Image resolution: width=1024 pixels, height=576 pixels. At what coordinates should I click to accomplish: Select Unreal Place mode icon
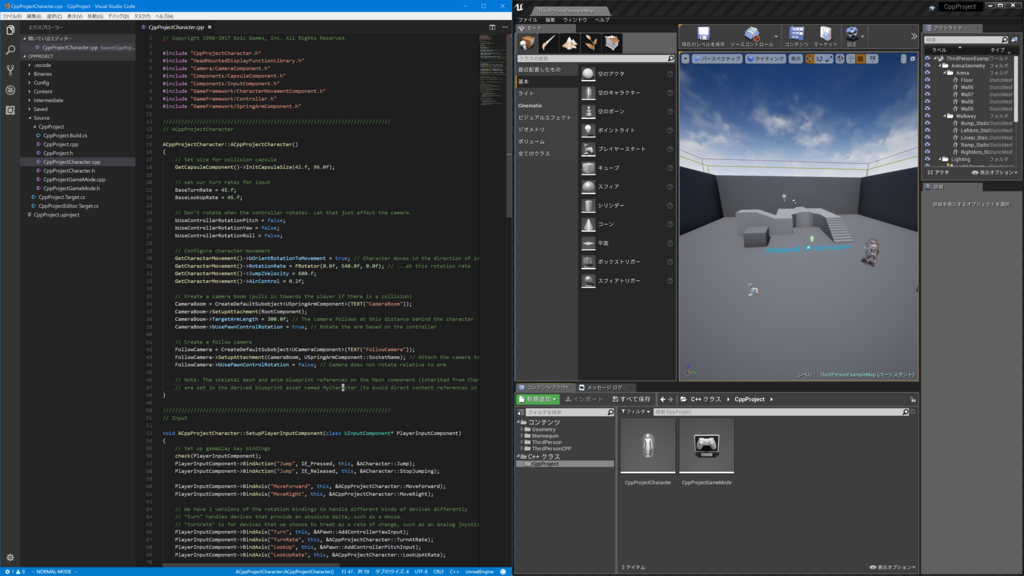point(527,43)
